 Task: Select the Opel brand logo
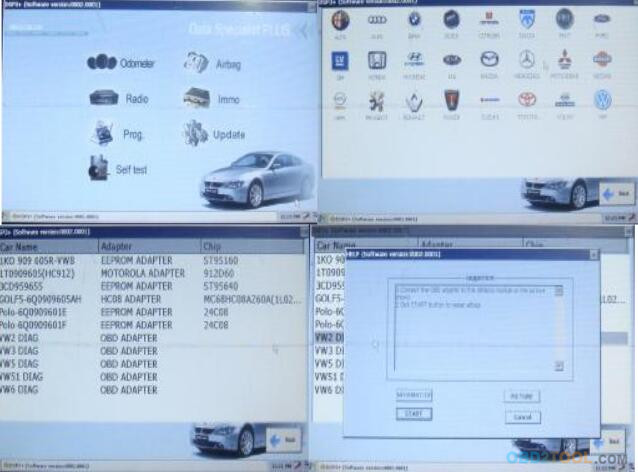[x=340, y=100]
